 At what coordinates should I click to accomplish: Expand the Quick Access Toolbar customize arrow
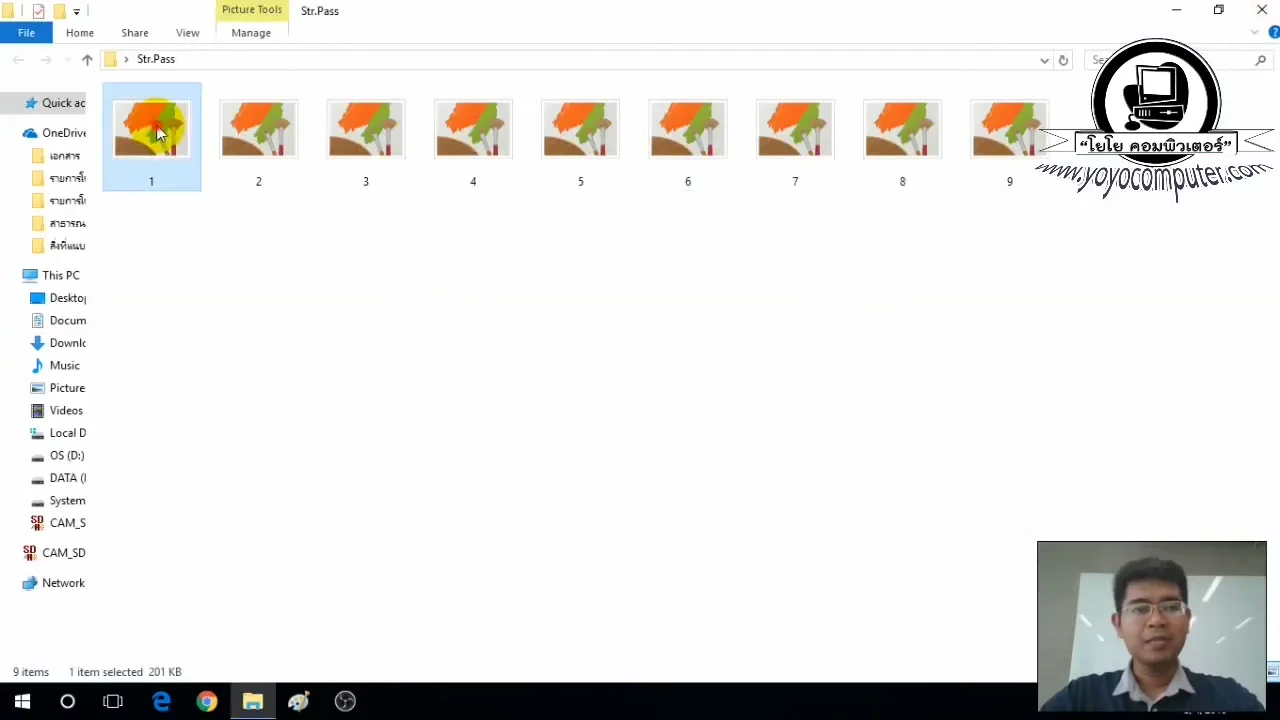pyautogui.click(x=76, y=11)
